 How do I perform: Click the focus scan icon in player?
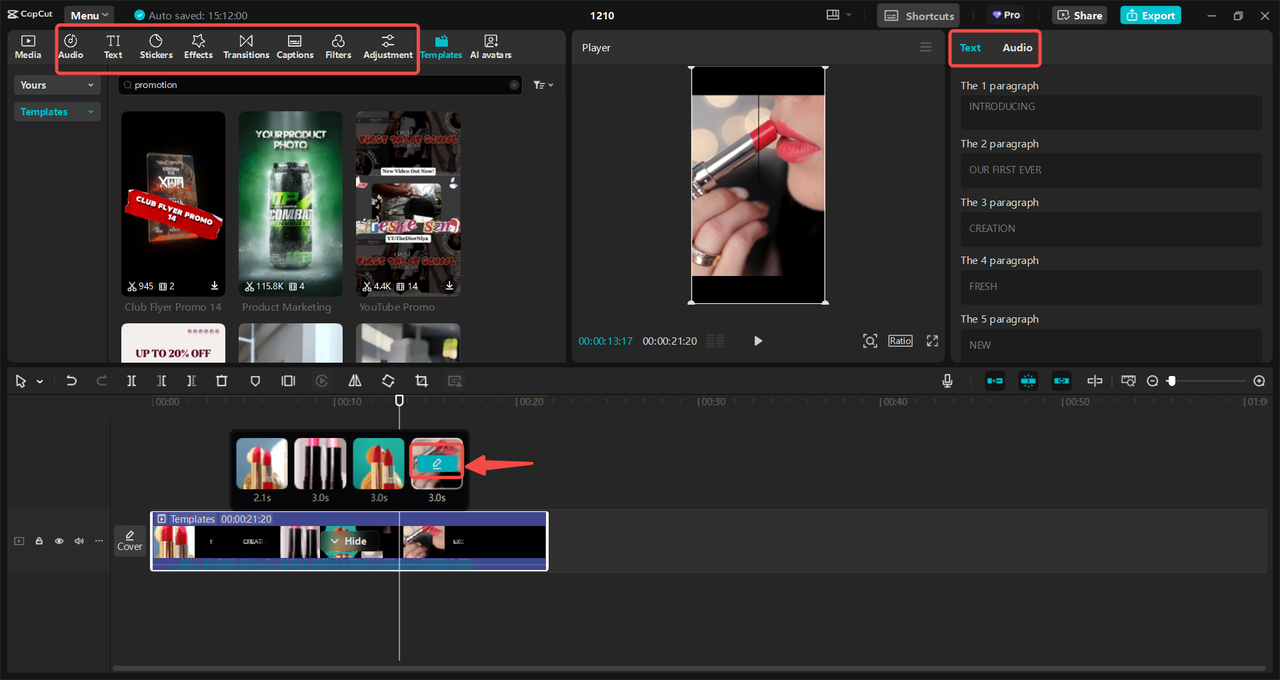coord(870,341)
